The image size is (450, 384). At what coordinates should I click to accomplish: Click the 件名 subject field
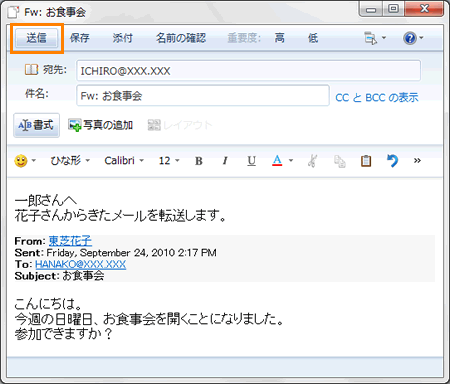(x=203, y=96)
